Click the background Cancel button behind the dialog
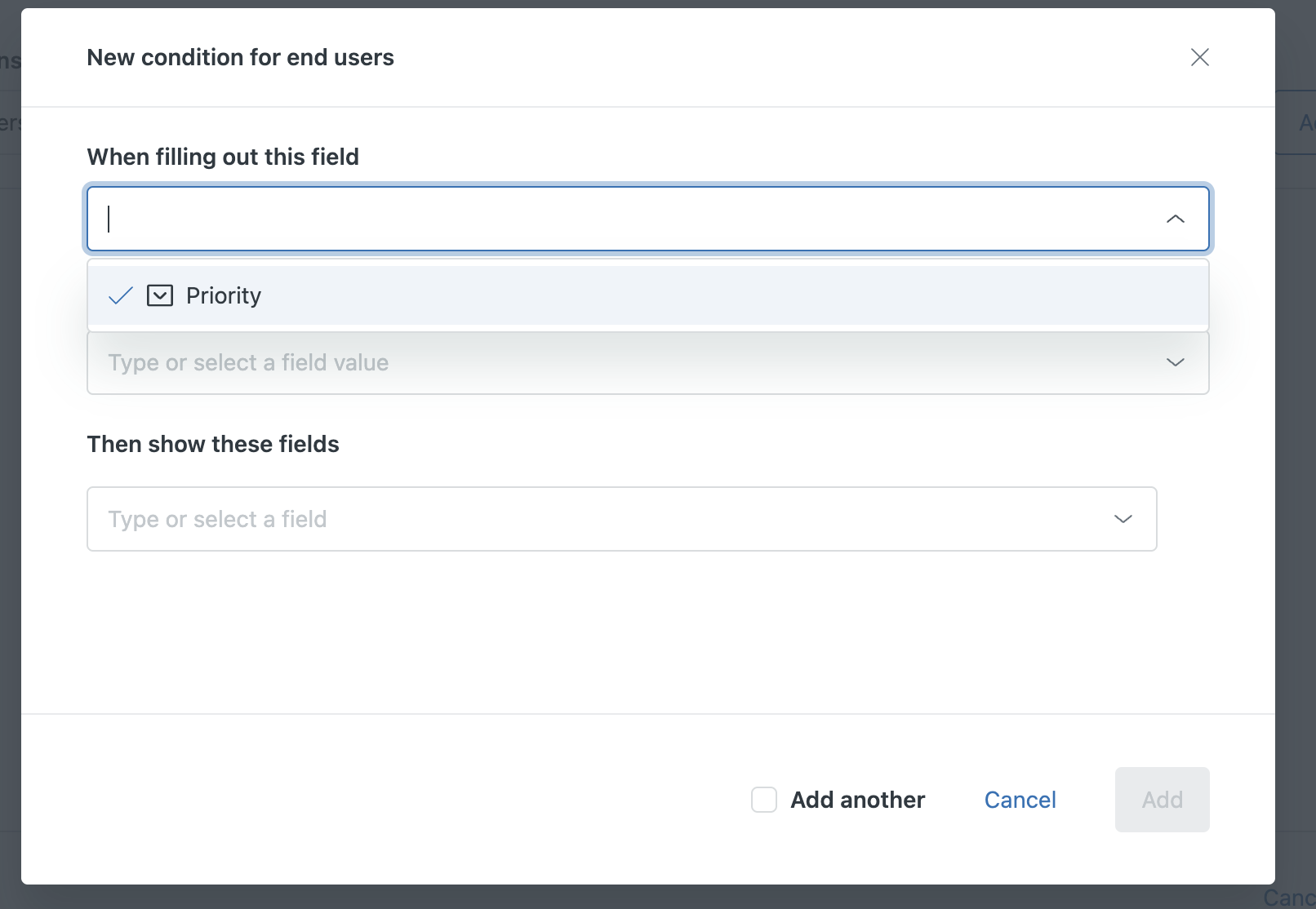The height and width of the screenshot is (909, 1316). 1292,898
